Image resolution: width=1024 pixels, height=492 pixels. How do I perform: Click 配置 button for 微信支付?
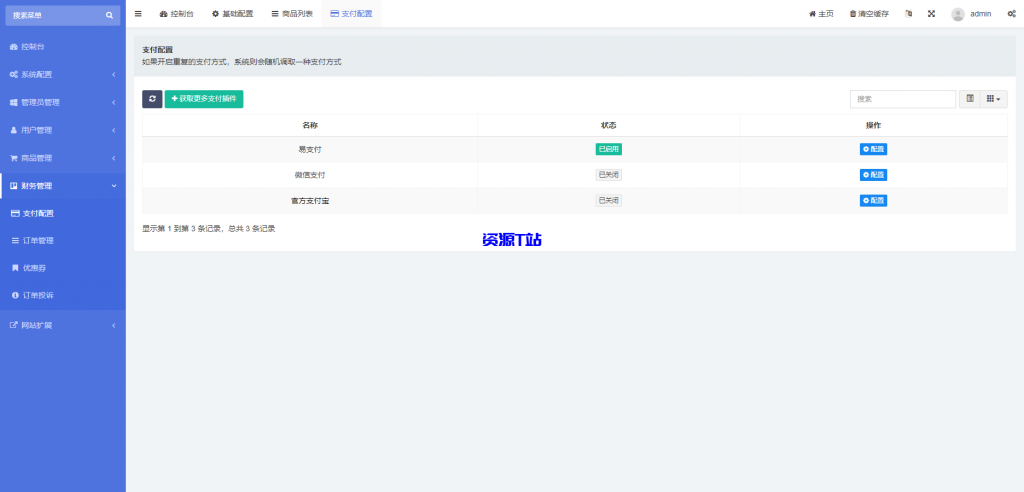(873, 174)
